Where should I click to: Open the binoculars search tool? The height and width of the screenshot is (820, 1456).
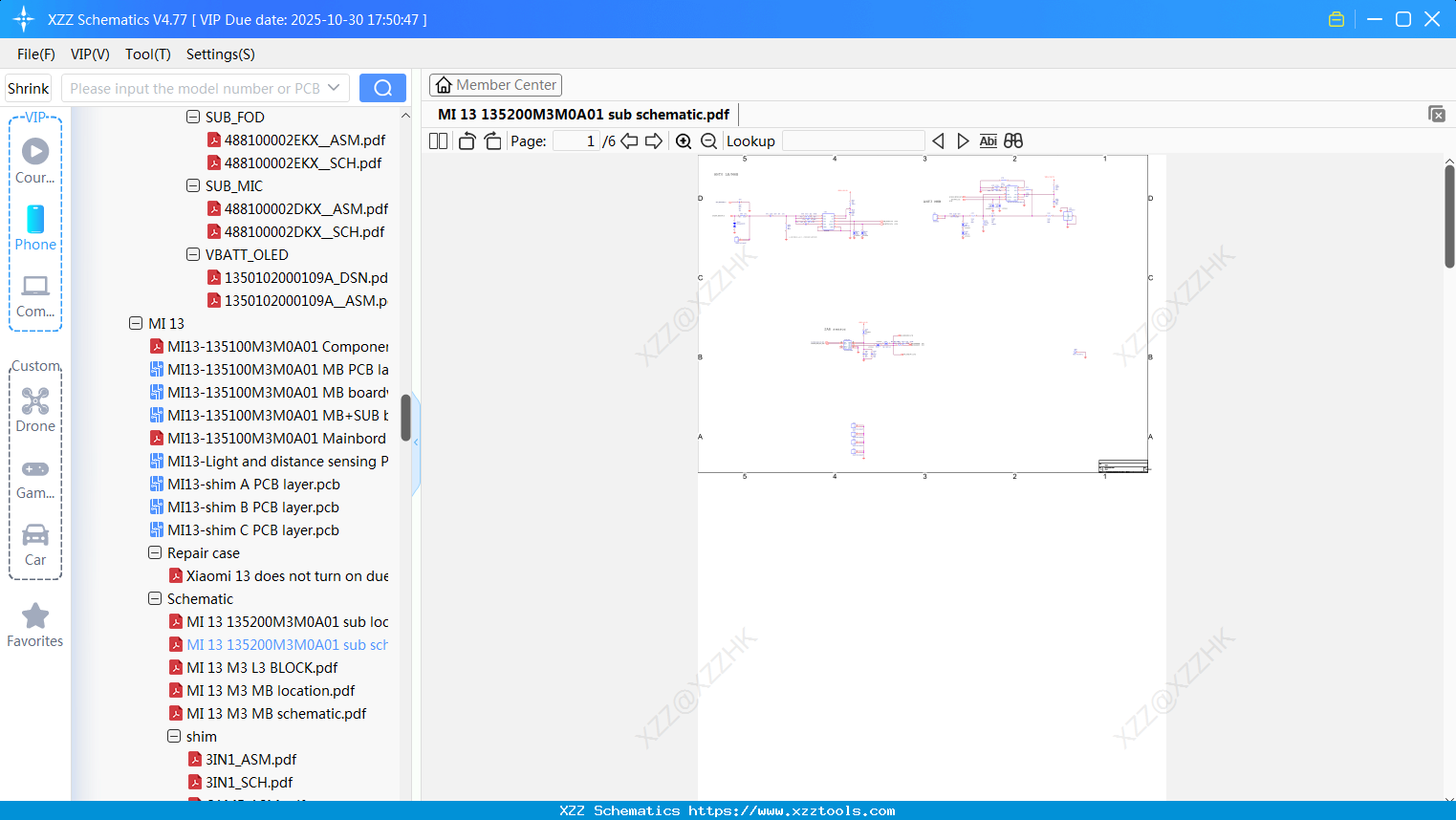click(1012, 140)
